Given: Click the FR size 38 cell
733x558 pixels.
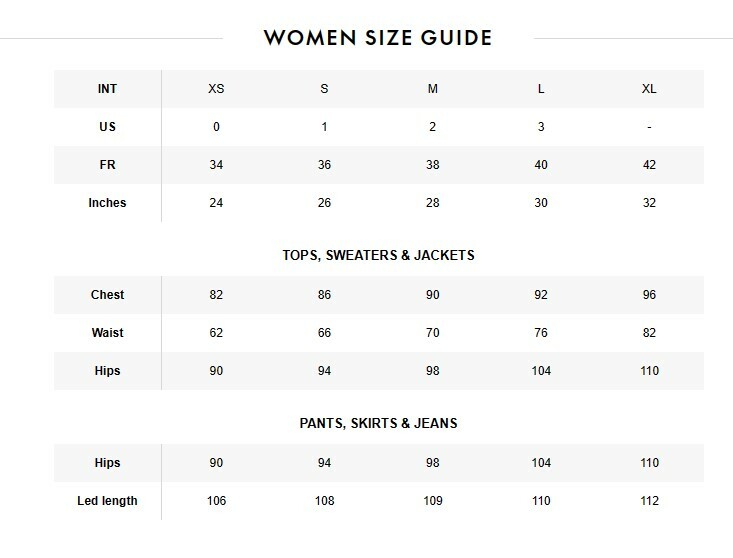Looking at the screenshot, I should (x=433, y=165).
